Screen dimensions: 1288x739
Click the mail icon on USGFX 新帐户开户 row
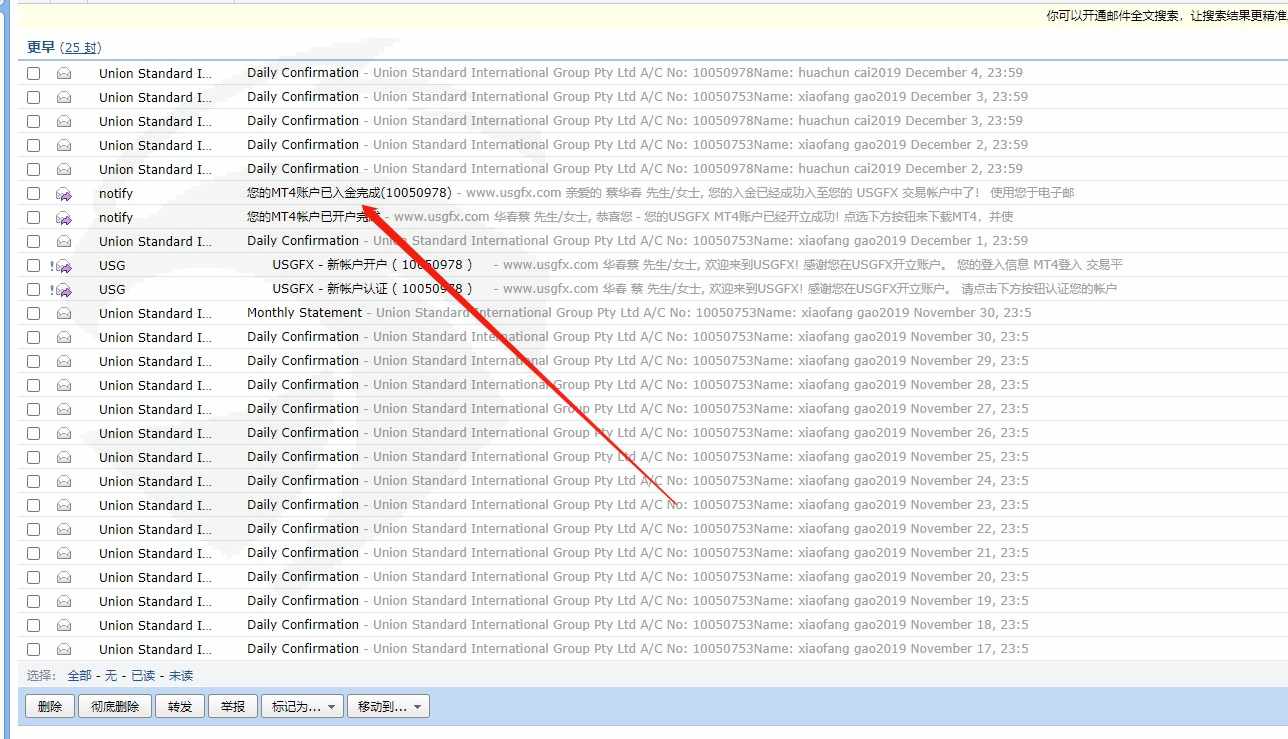(64, 265)
